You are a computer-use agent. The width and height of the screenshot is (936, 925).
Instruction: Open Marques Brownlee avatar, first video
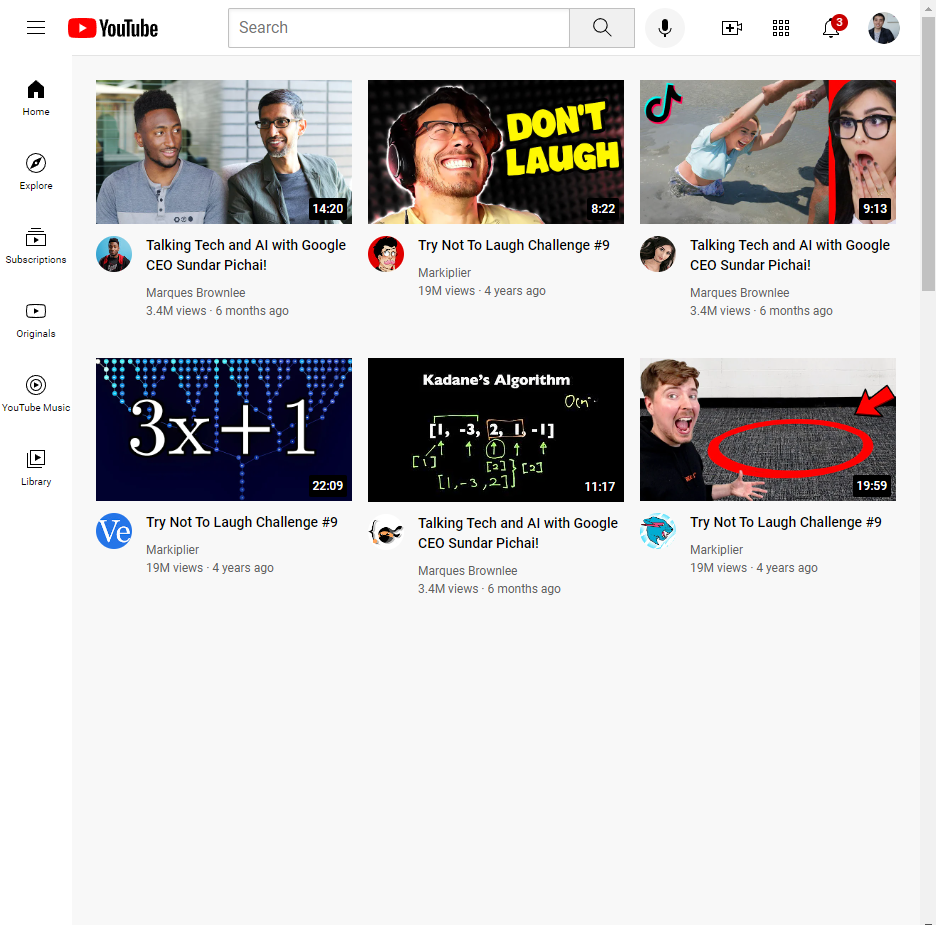(x=114, y=254)
